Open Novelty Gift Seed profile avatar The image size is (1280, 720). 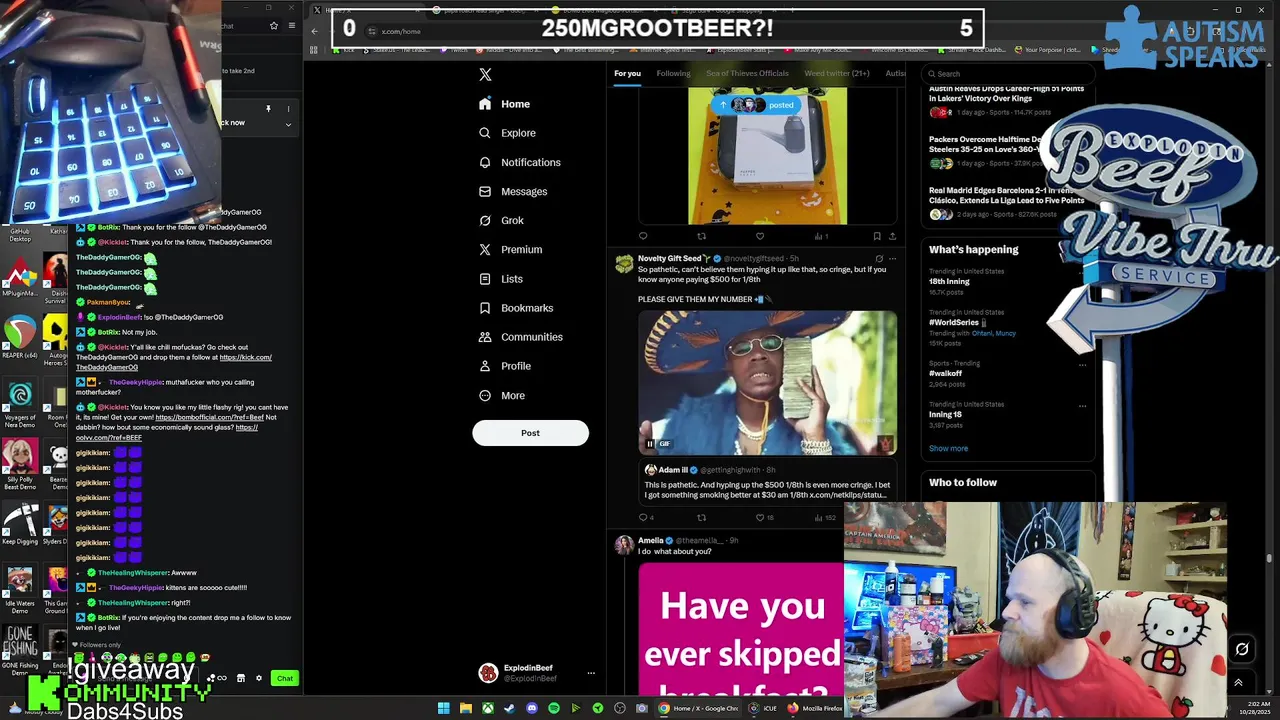coord(624,263)
